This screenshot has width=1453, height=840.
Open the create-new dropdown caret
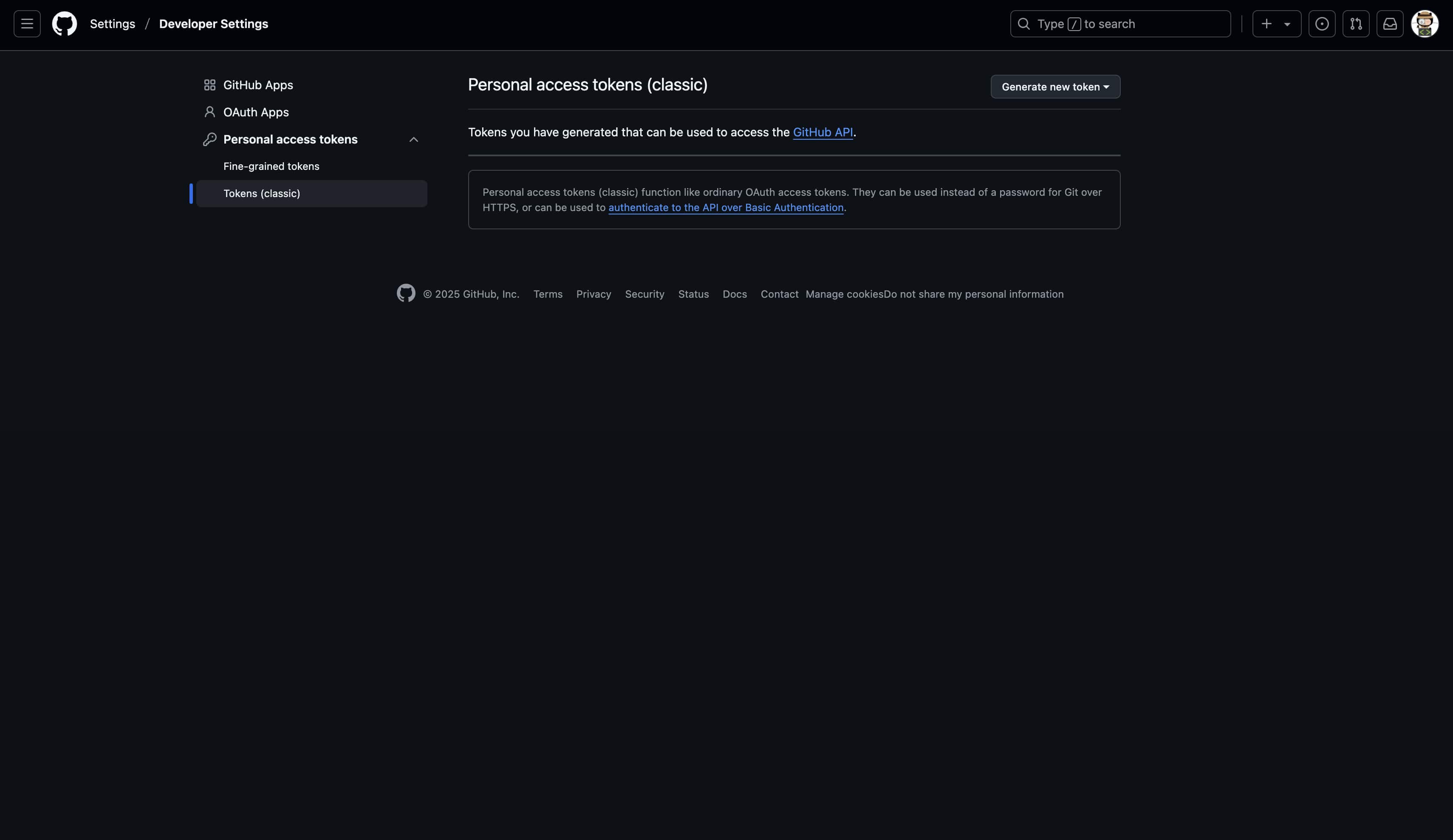tap(1287, 24)
